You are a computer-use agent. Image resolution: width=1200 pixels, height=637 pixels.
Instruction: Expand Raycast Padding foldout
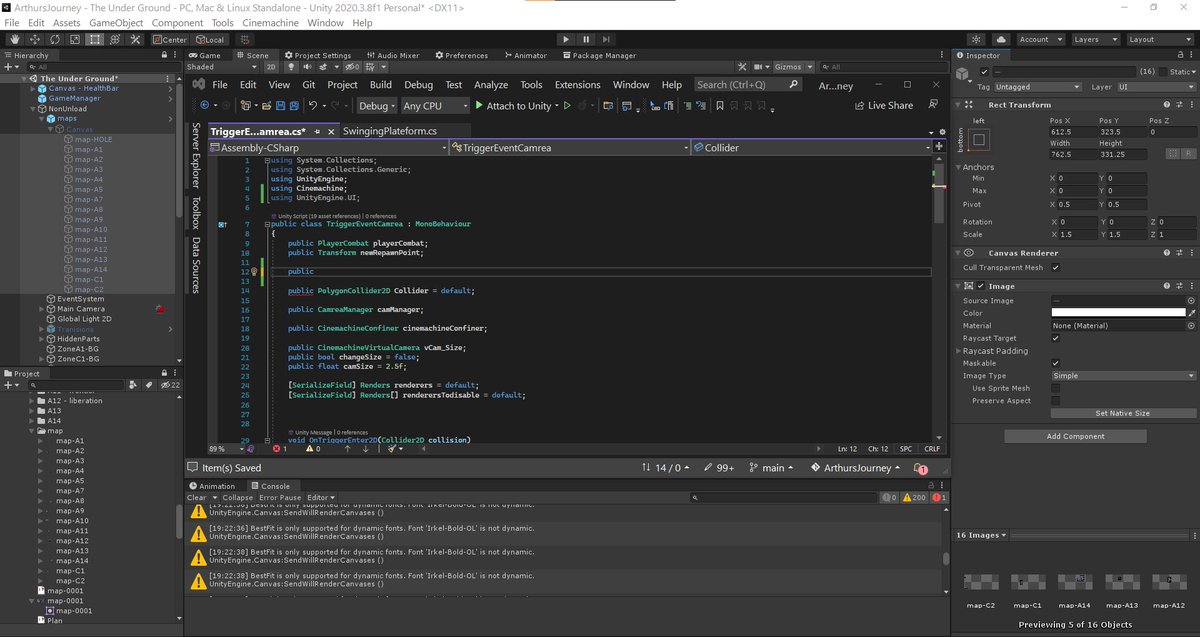(958, 351)
